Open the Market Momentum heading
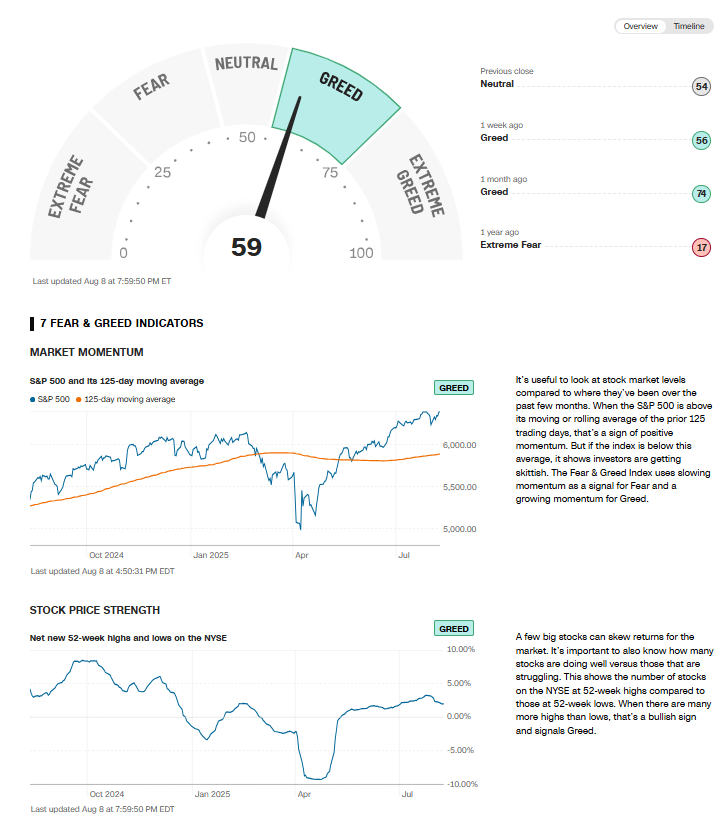722x819 pixels. 87,352
